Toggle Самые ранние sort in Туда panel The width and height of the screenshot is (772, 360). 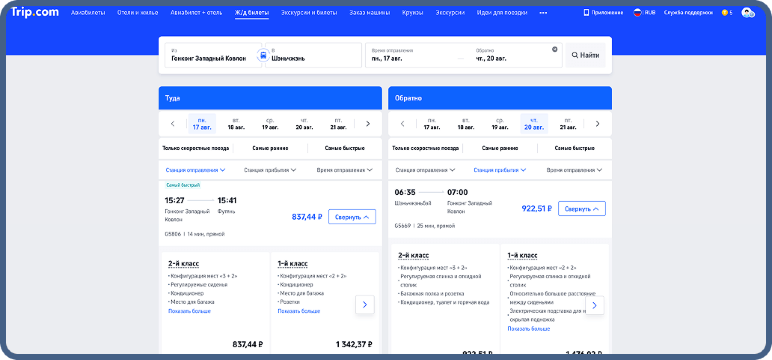270,148
